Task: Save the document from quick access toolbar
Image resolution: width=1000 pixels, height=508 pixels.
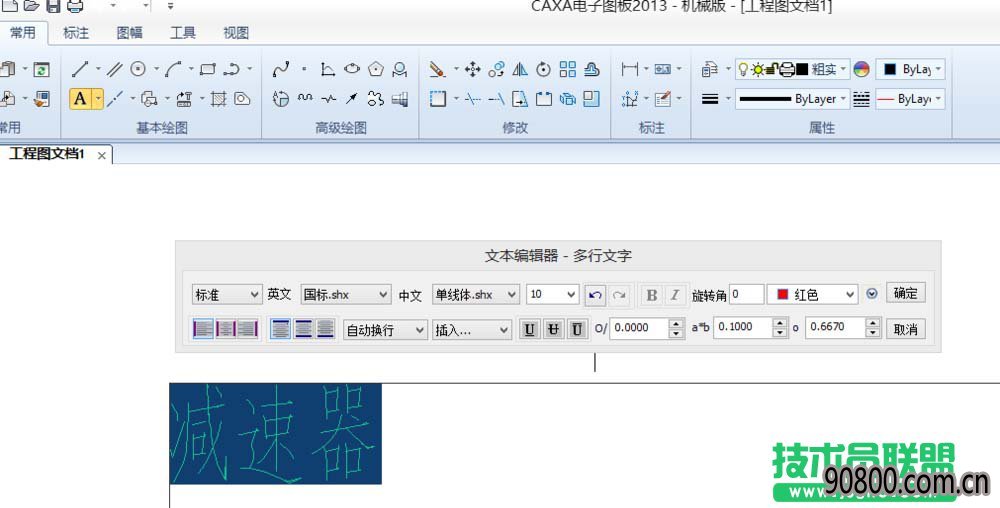Action: [x=54, y=7]
